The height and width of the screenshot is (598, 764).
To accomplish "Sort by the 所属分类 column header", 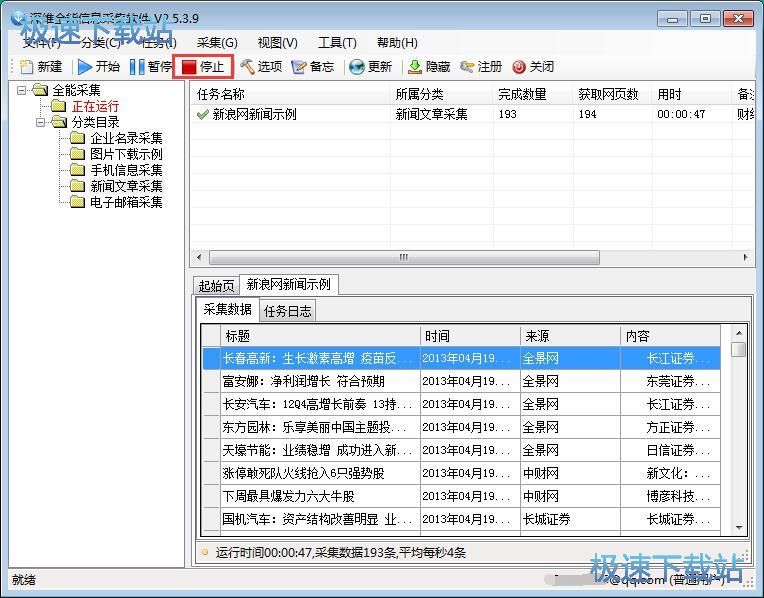I will (441, 94).
